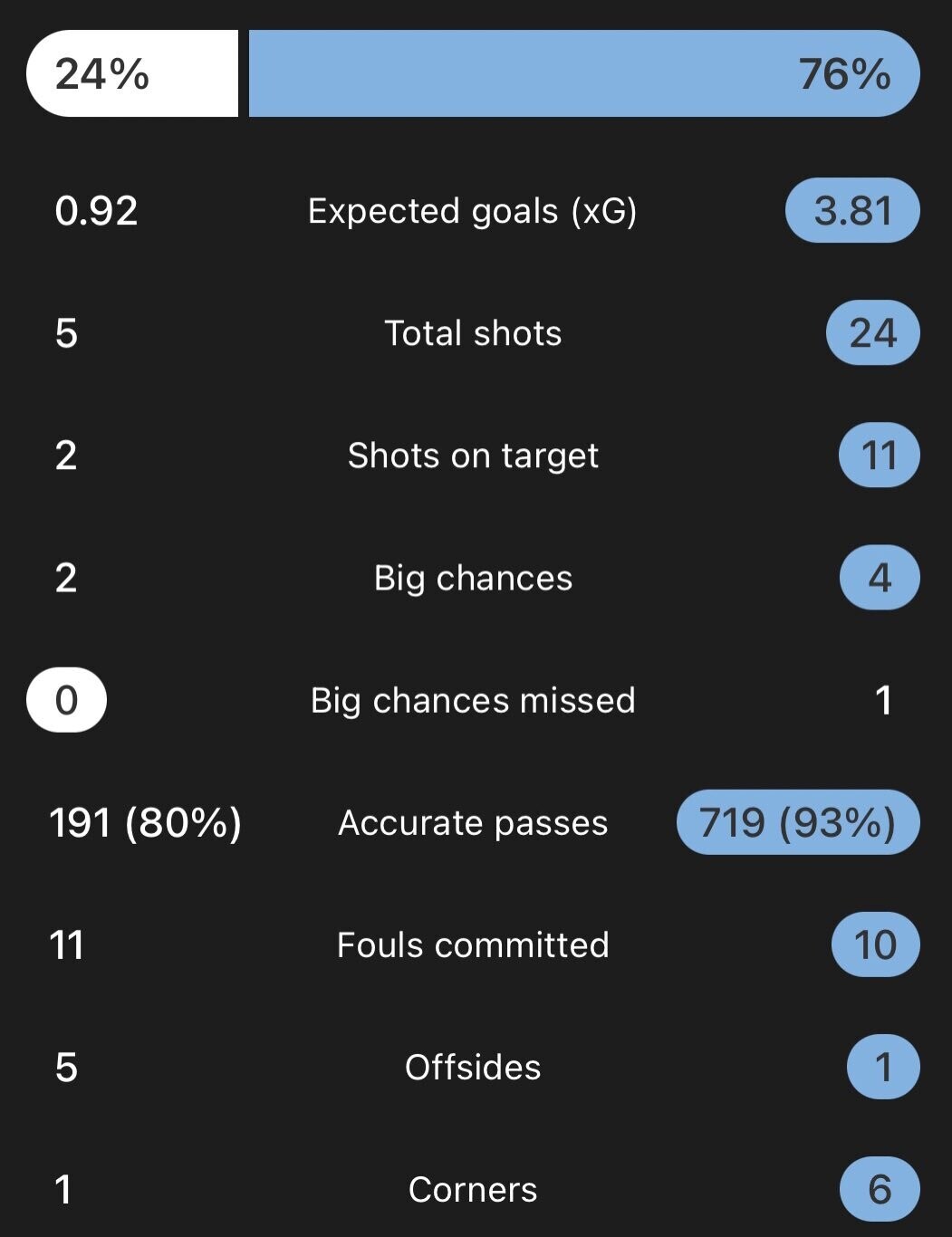Tap the 11 shots on target badge
Viewport: 952px width, 1237px height.
click(x=879, y=455)
